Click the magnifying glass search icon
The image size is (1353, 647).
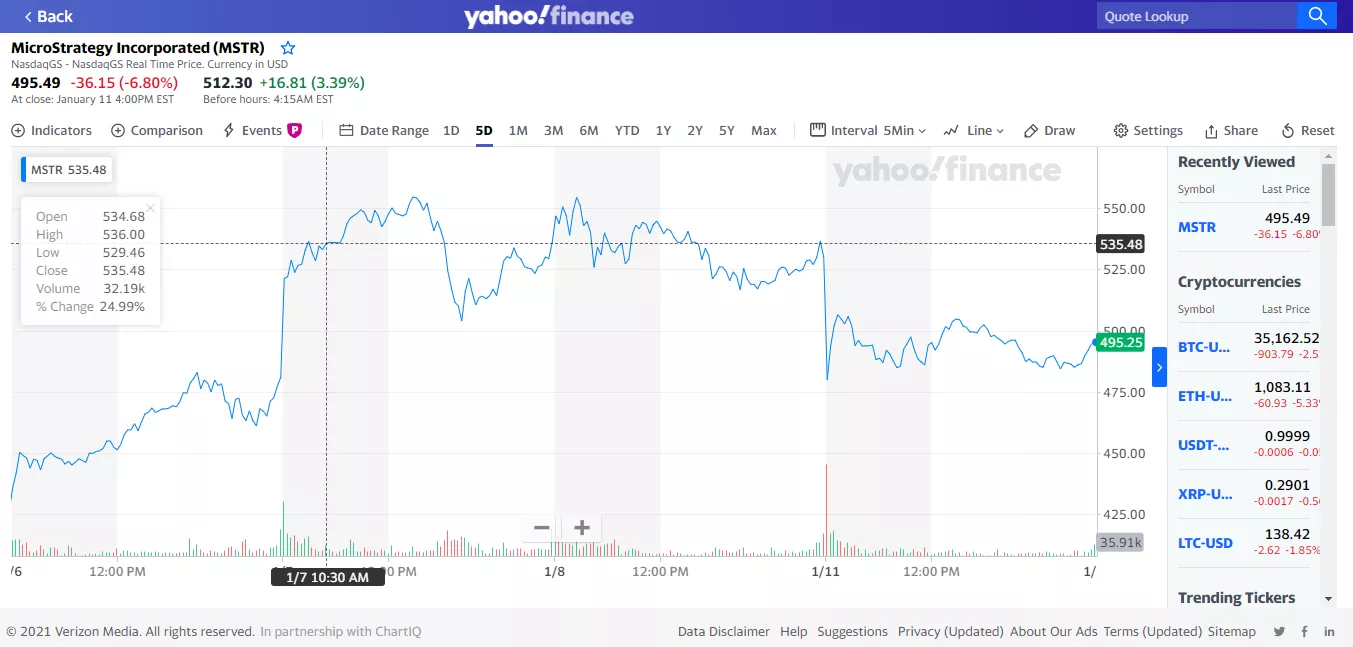[x=1317, y=15]
